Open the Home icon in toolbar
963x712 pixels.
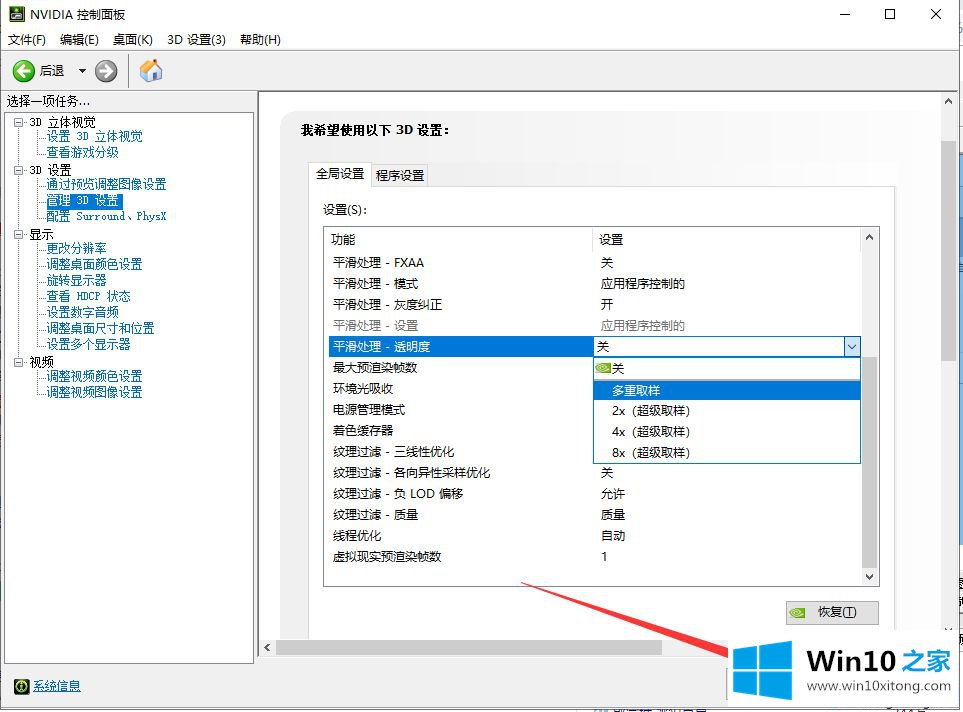pyautogui.click(x=151, y=71)
